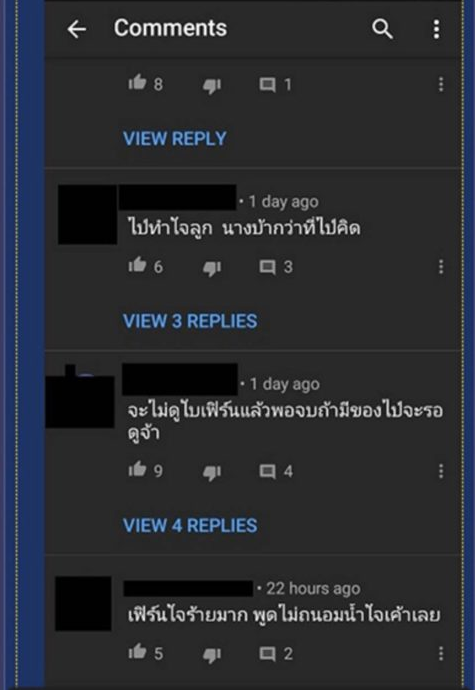Open reply icon showing 2 replies
Image resolution: width=475 pixels, height=690 pixels.
(x=267, y=654)
